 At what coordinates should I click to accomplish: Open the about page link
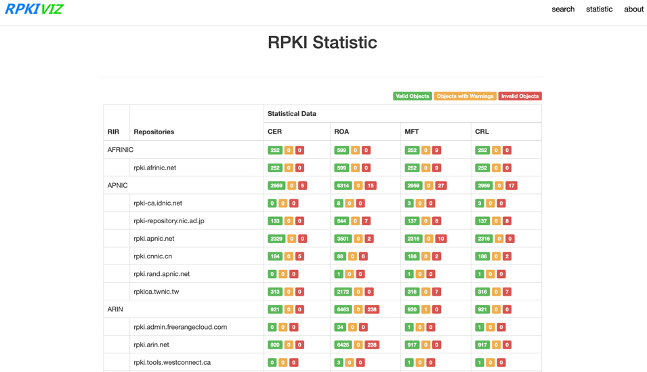coord(633,9)
